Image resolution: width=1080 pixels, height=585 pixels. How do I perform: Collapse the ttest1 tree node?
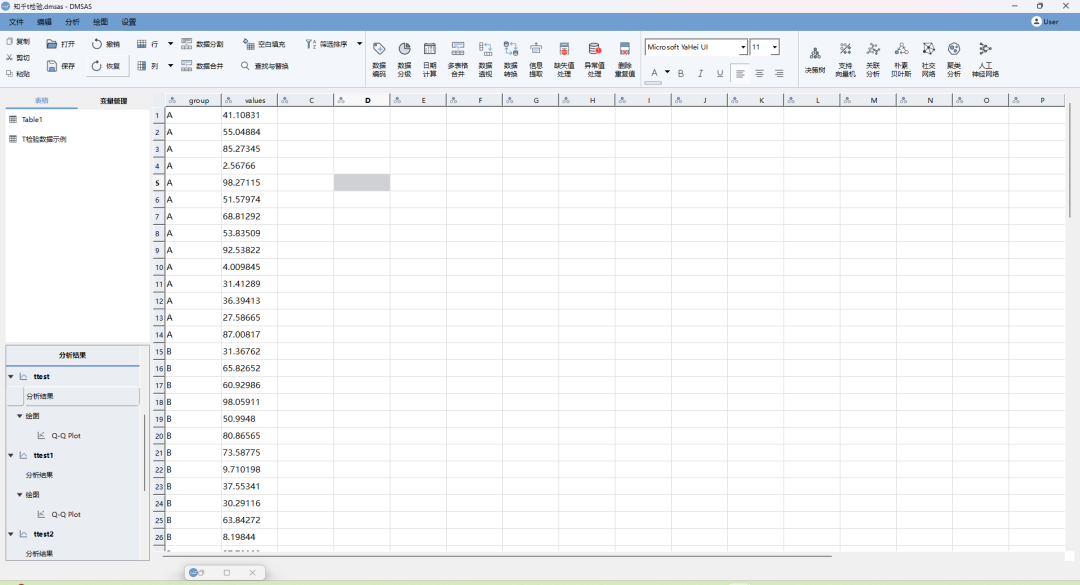(11, 455)
